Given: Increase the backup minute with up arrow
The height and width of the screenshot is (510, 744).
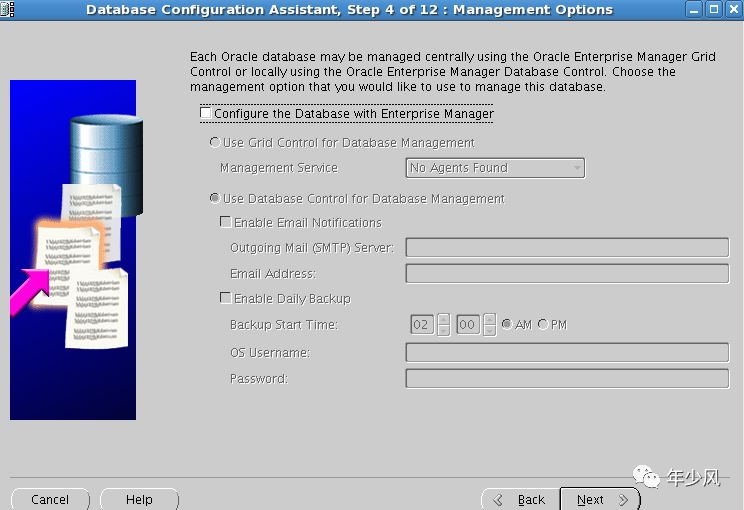Looking at the screenshot, I should coord(490,319).
